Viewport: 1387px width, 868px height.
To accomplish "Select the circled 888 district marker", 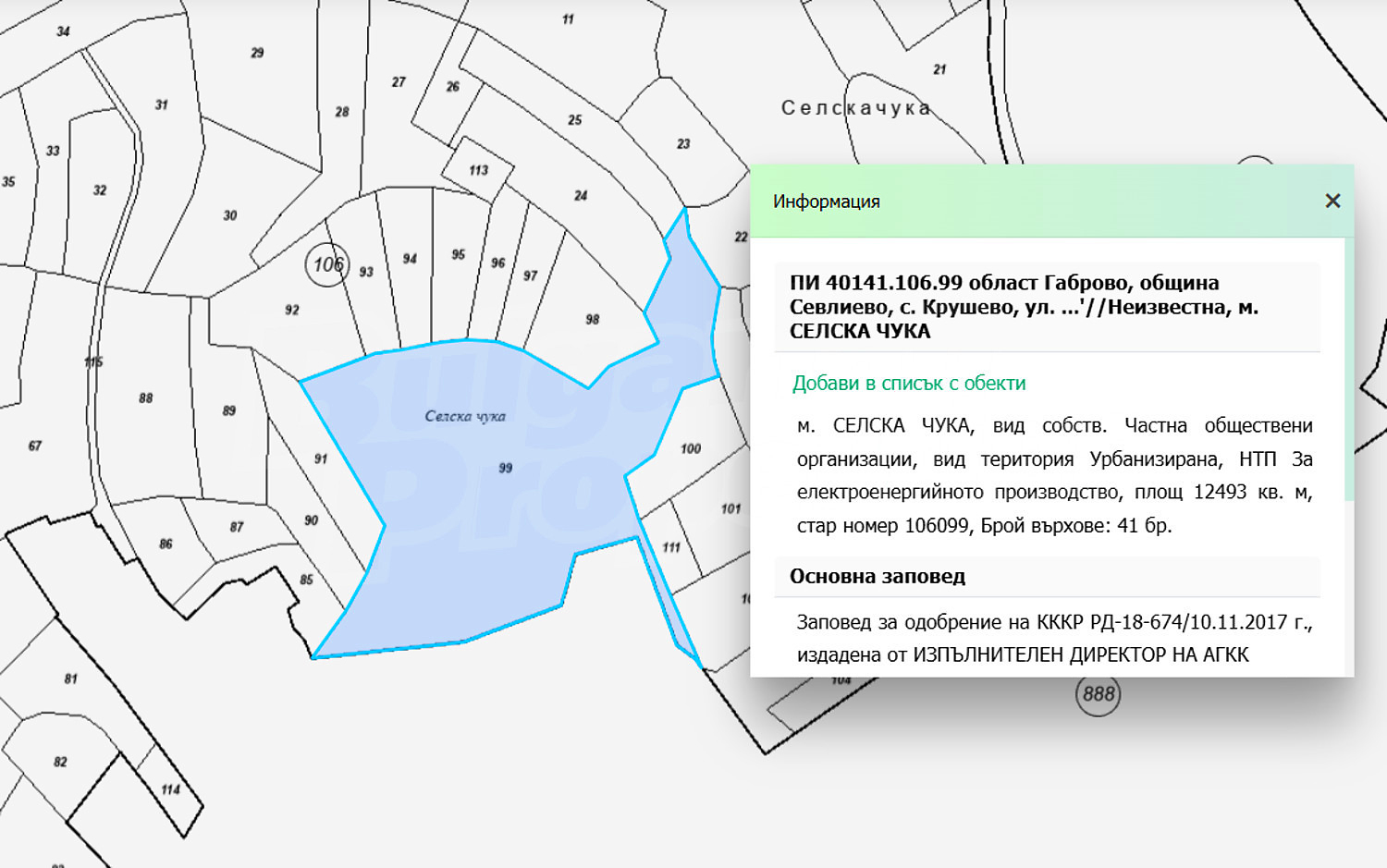I will click(x=1098, y=694).
